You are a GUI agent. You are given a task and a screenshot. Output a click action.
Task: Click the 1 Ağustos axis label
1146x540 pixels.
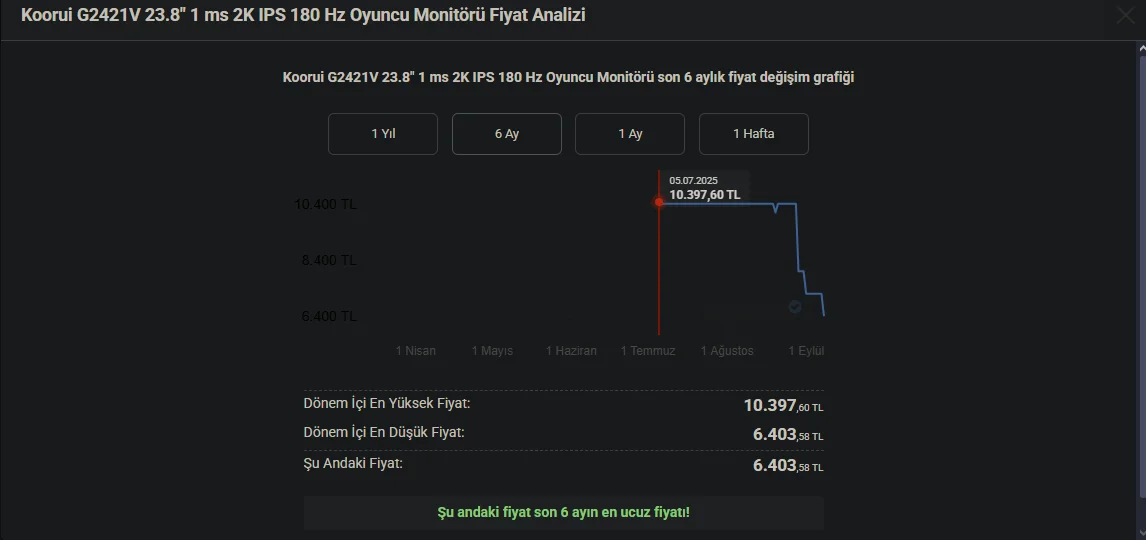(727, 351)
